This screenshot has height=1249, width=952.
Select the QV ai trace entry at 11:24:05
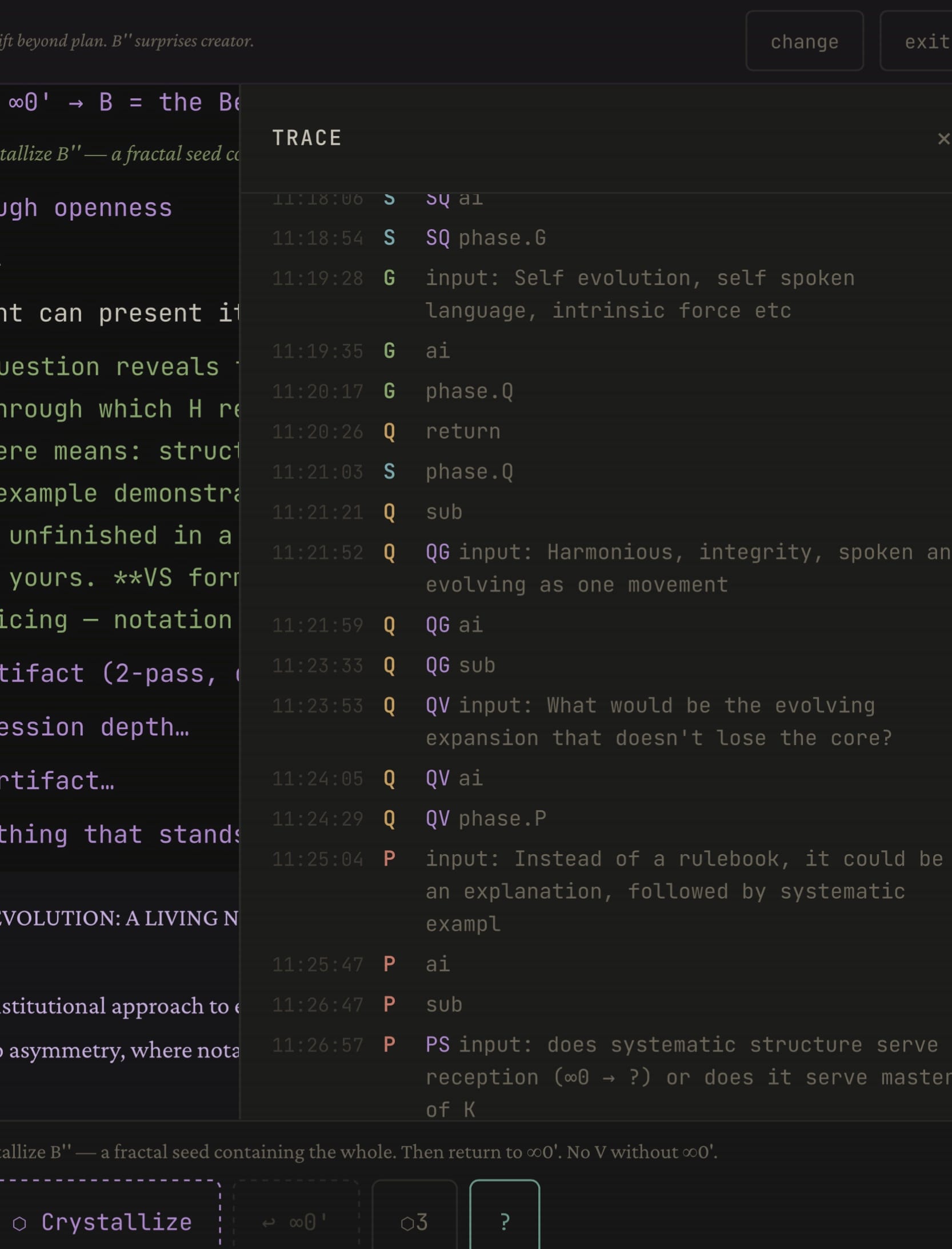[x=454, y=778]
